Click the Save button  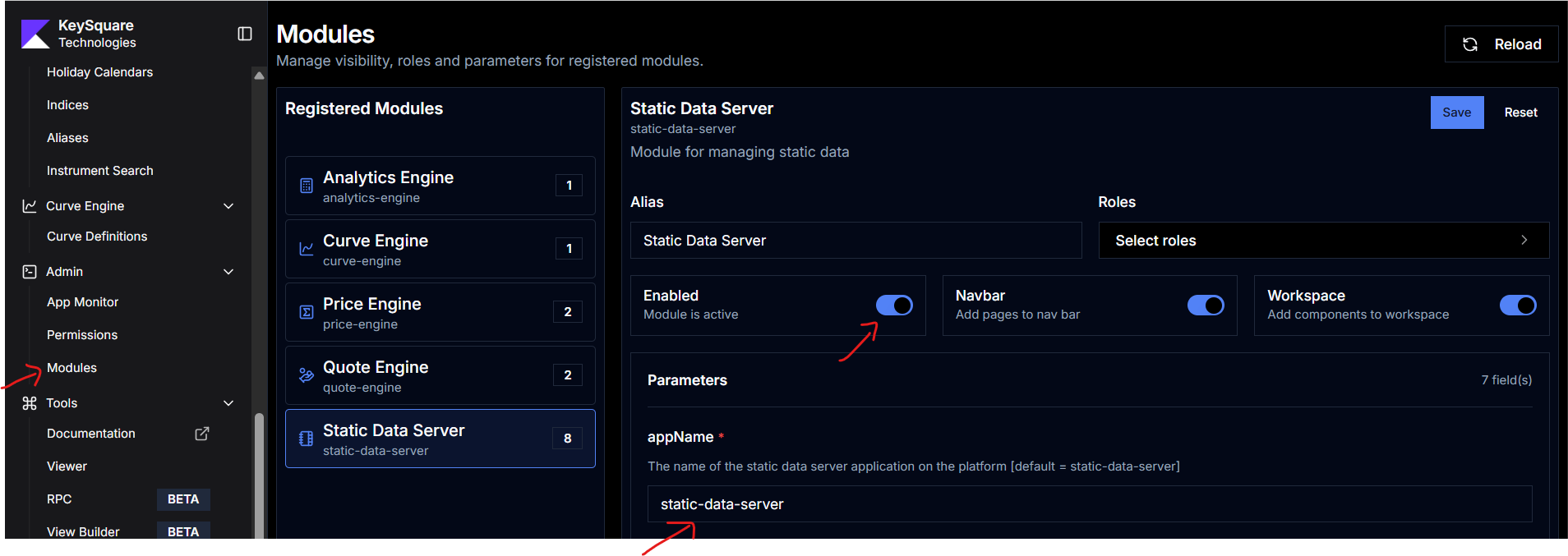click(x=1457, y=113)
